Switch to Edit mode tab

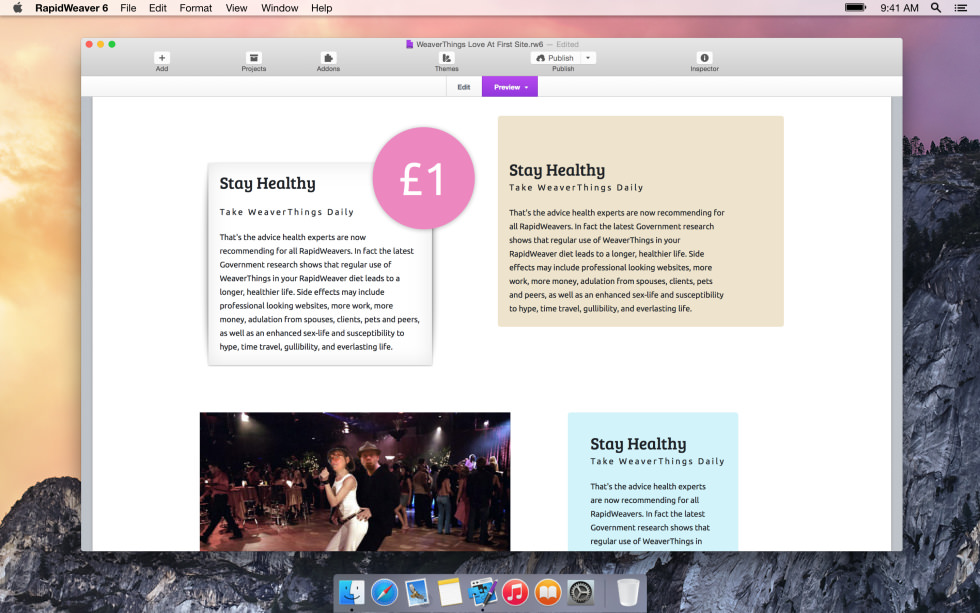(x=464, y=87)
